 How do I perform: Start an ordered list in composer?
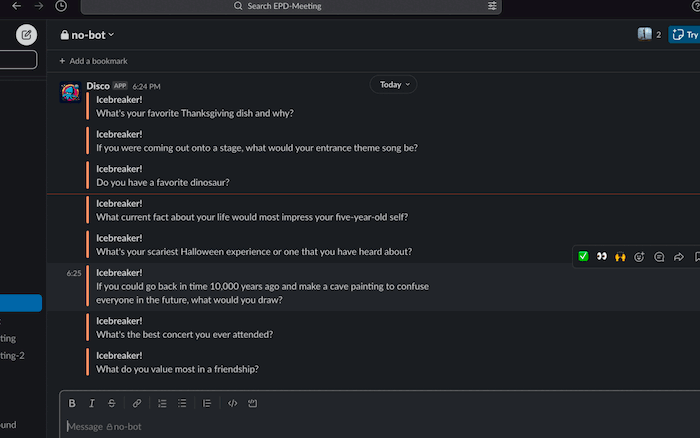(162, 403)
